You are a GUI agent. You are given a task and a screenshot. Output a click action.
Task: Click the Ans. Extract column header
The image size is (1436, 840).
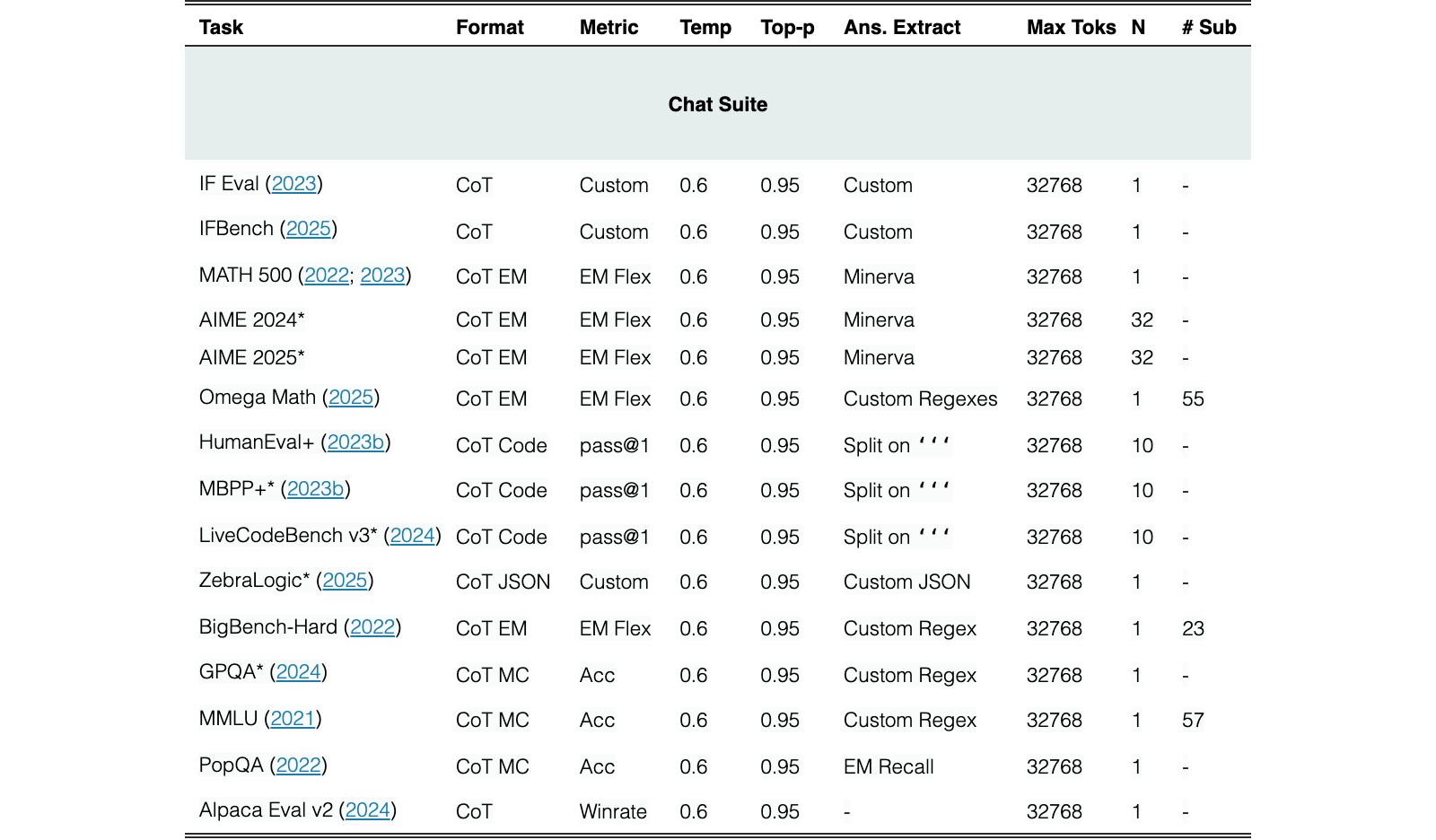(902, 28)
